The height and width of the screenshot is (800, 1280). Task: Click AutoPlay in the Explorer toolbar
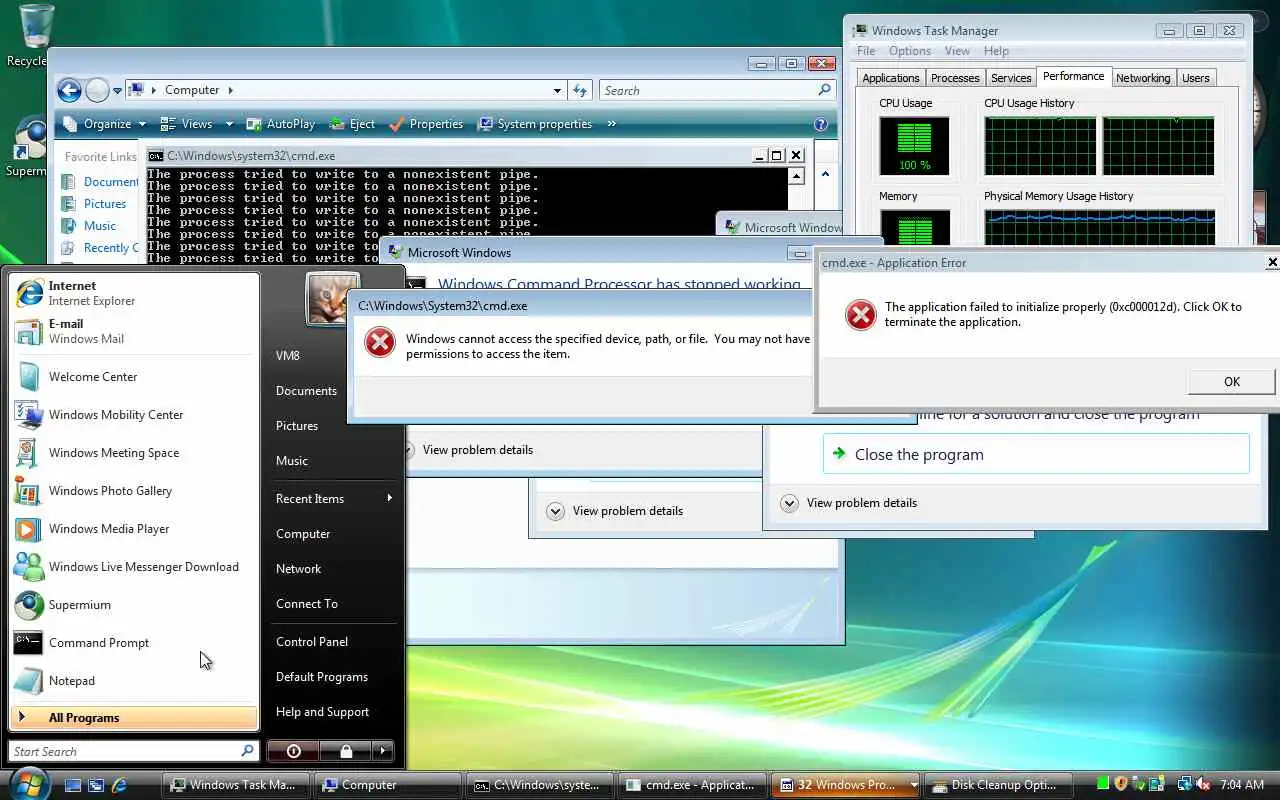(281, 124)
